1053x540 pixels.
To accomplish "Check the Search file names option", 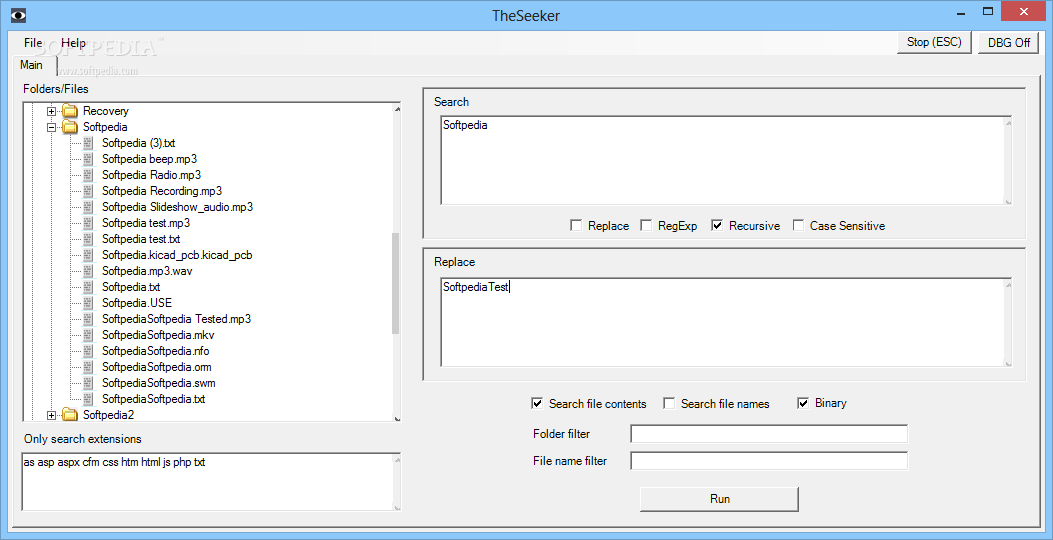I will click(669, 403).
